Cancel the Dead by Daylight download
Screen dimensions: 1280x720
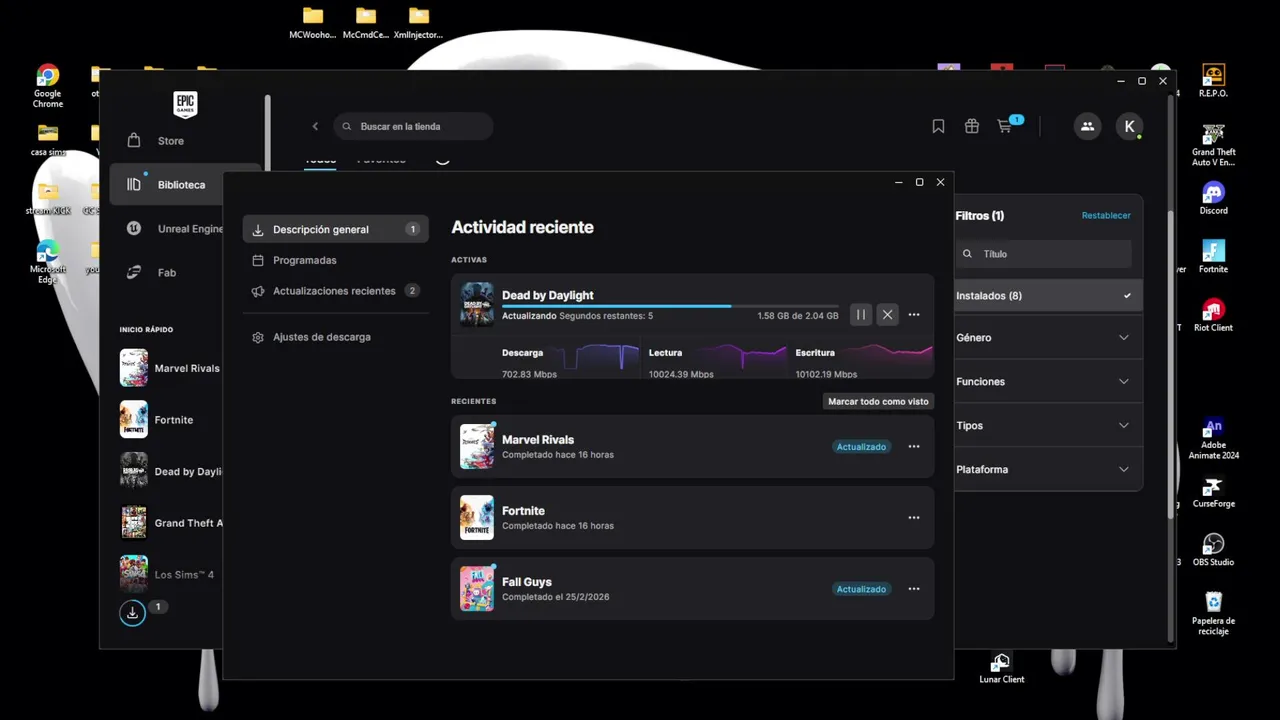[887, 315]
